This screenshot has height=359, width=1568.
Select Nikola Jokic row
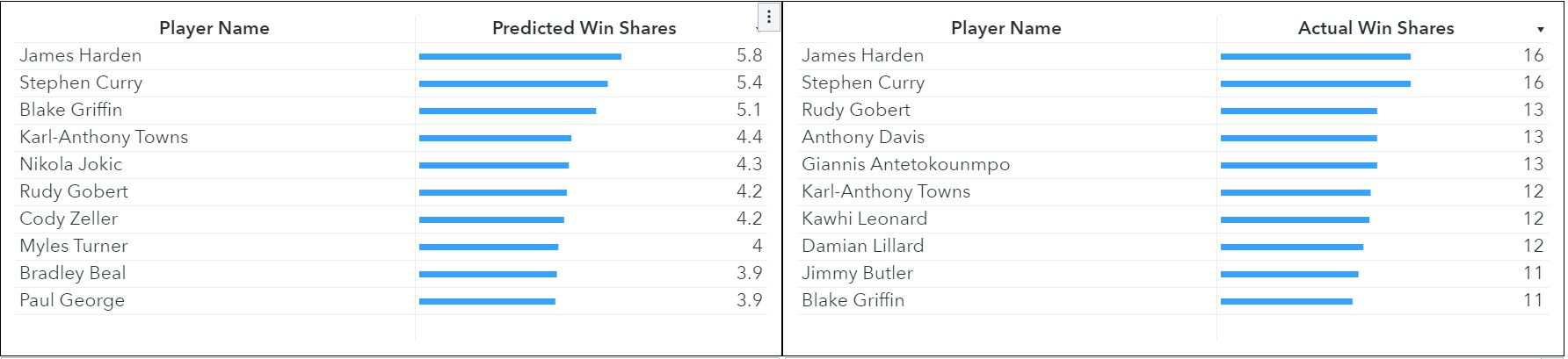click(x=391, y=164)
